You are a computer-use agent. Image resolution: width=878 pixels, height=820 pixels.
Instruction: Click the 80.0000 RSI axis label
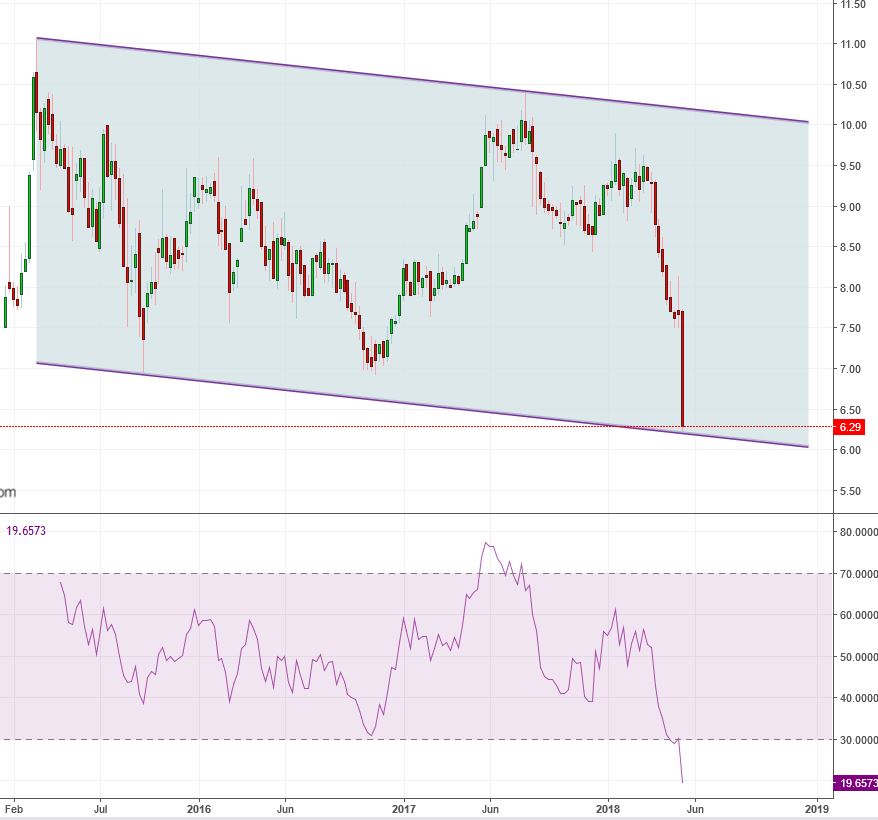tap(858, 532)
